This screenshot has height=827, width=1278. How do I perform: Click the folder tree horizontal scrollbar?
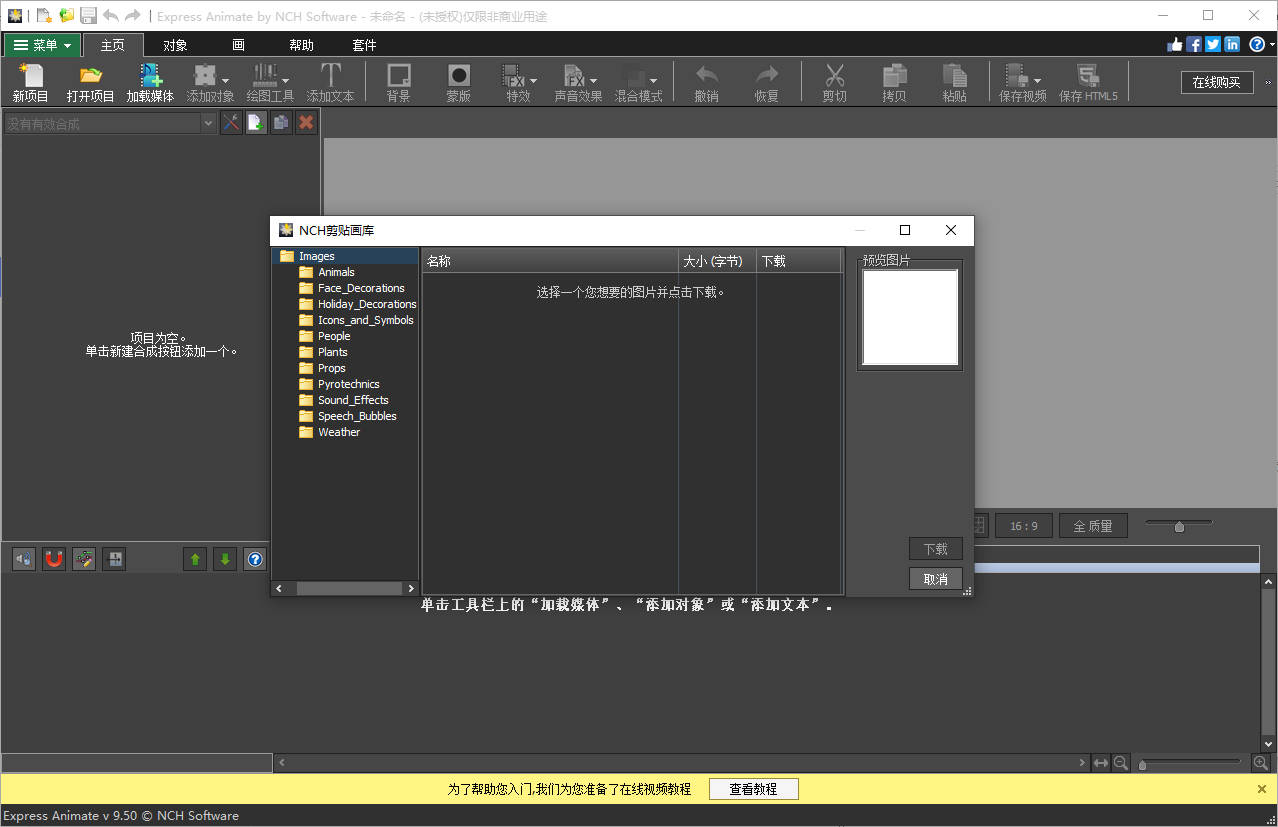point(345,588)
